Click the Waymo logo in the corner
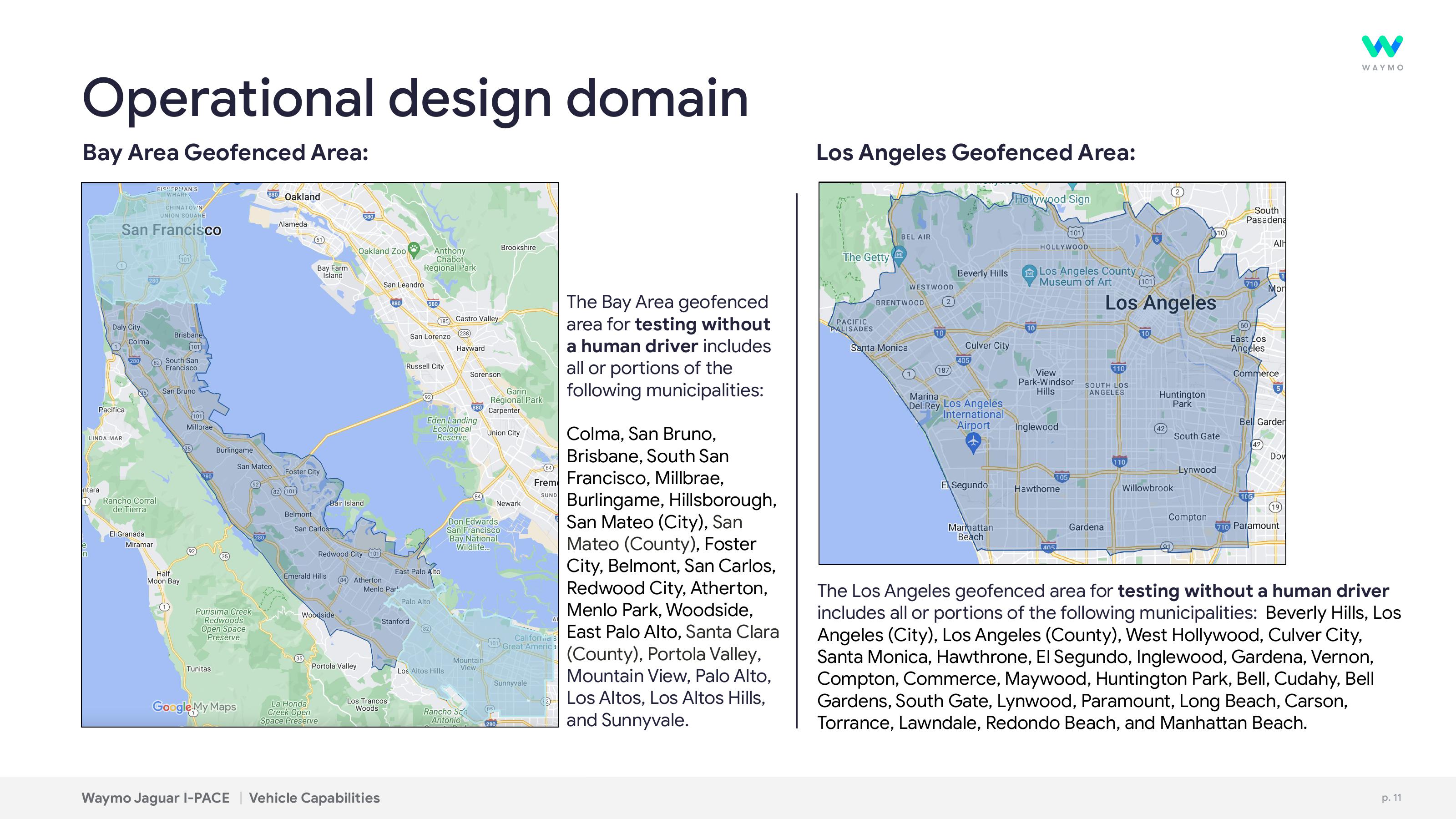 tap(1382, 53)
